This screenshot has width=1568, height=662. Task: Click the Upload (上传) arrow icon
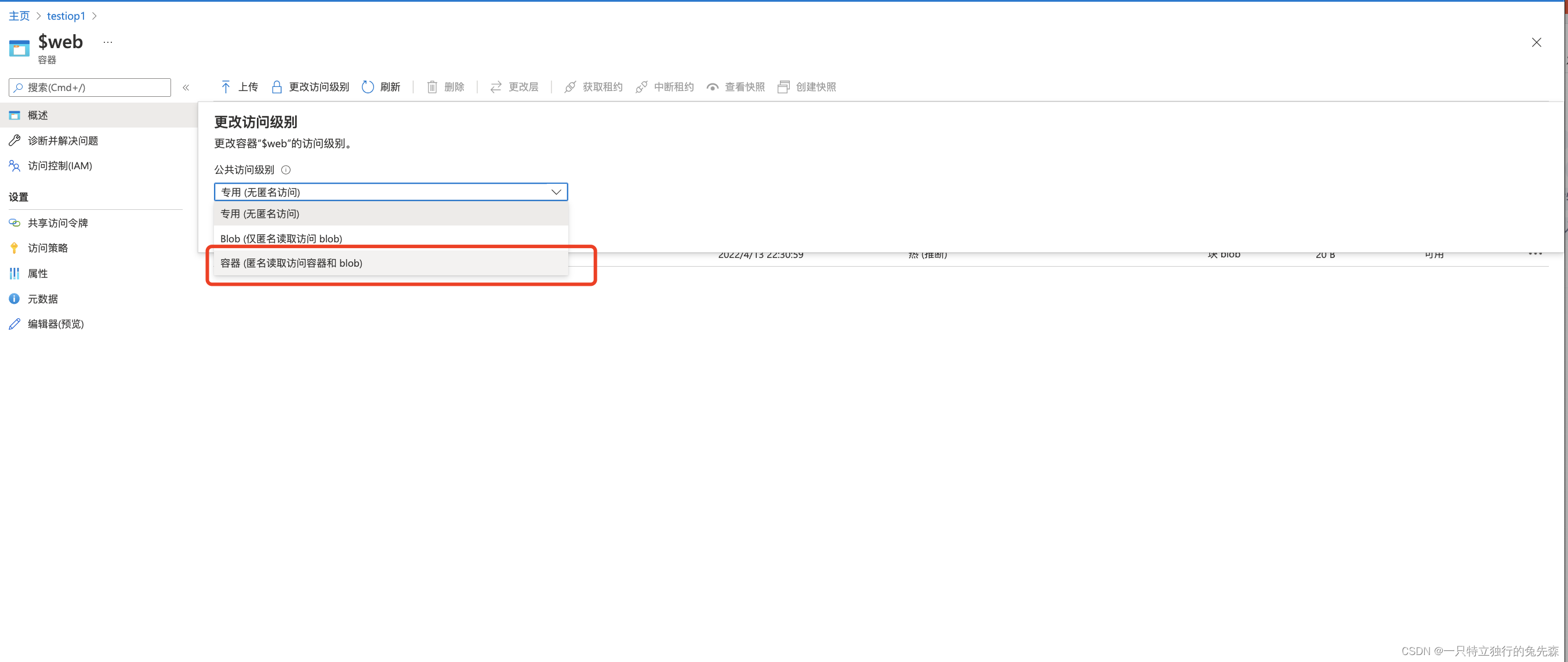(226, 87)
